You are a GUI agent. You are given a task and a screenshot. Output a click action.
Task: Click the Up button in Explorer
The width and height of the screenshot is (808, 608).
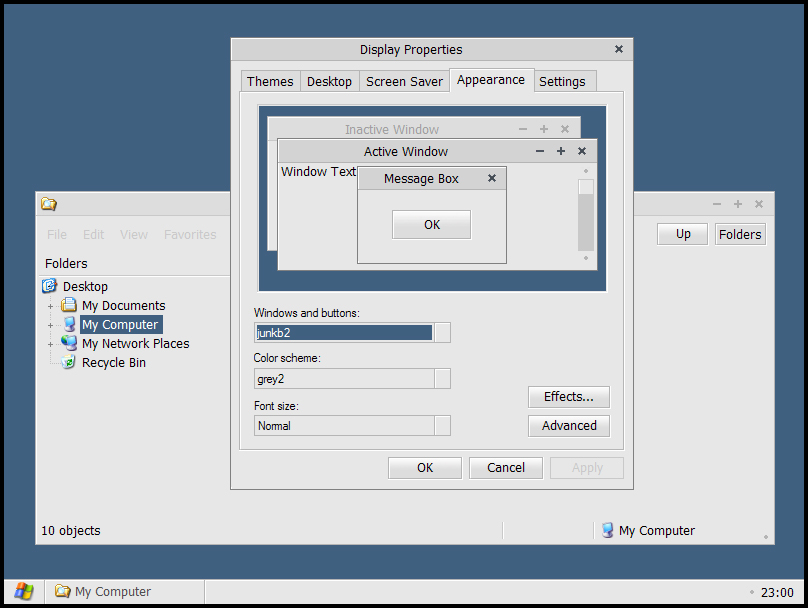[x=683, y=234]
